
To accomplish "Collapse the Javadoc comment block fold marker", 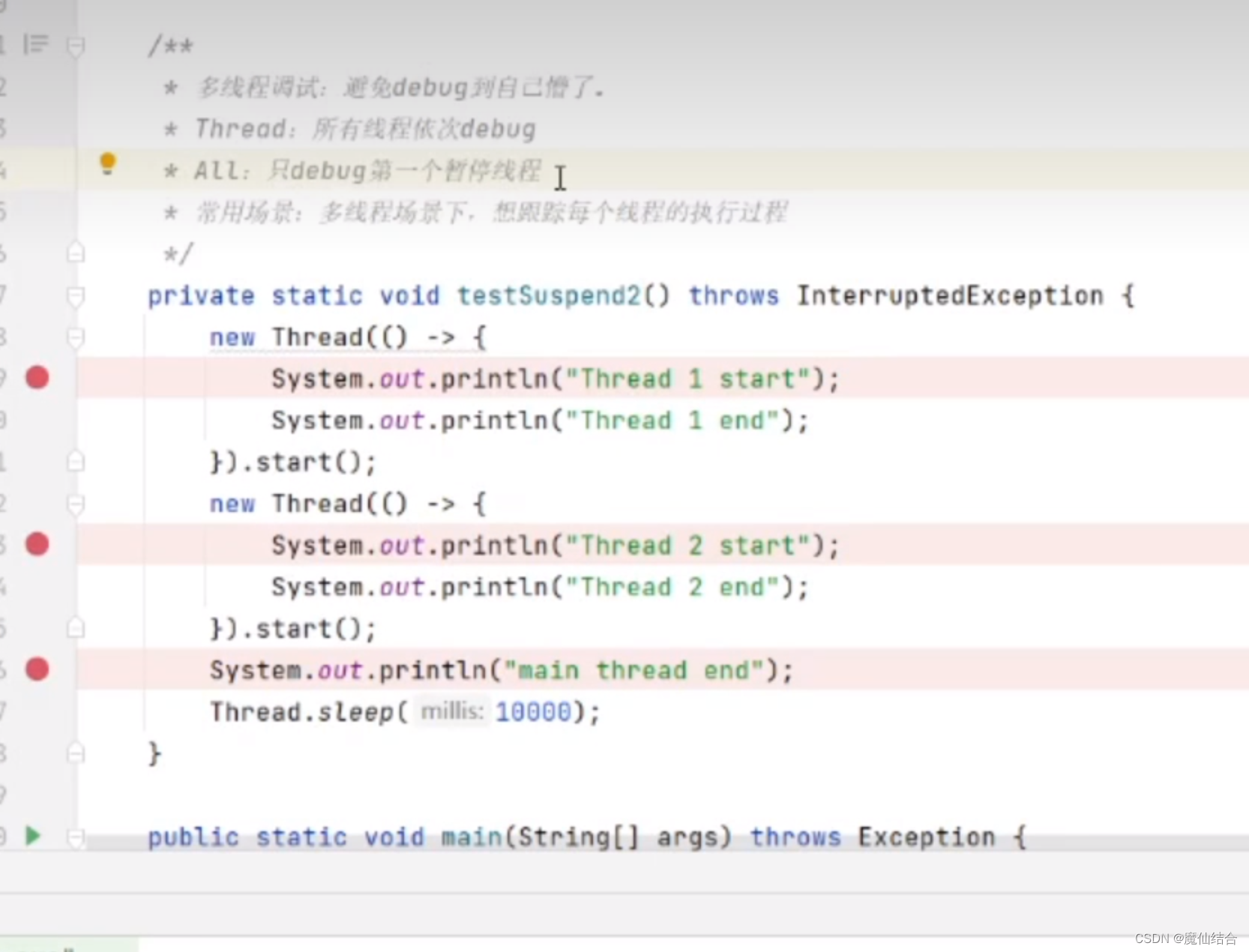I will coord(76,46).
